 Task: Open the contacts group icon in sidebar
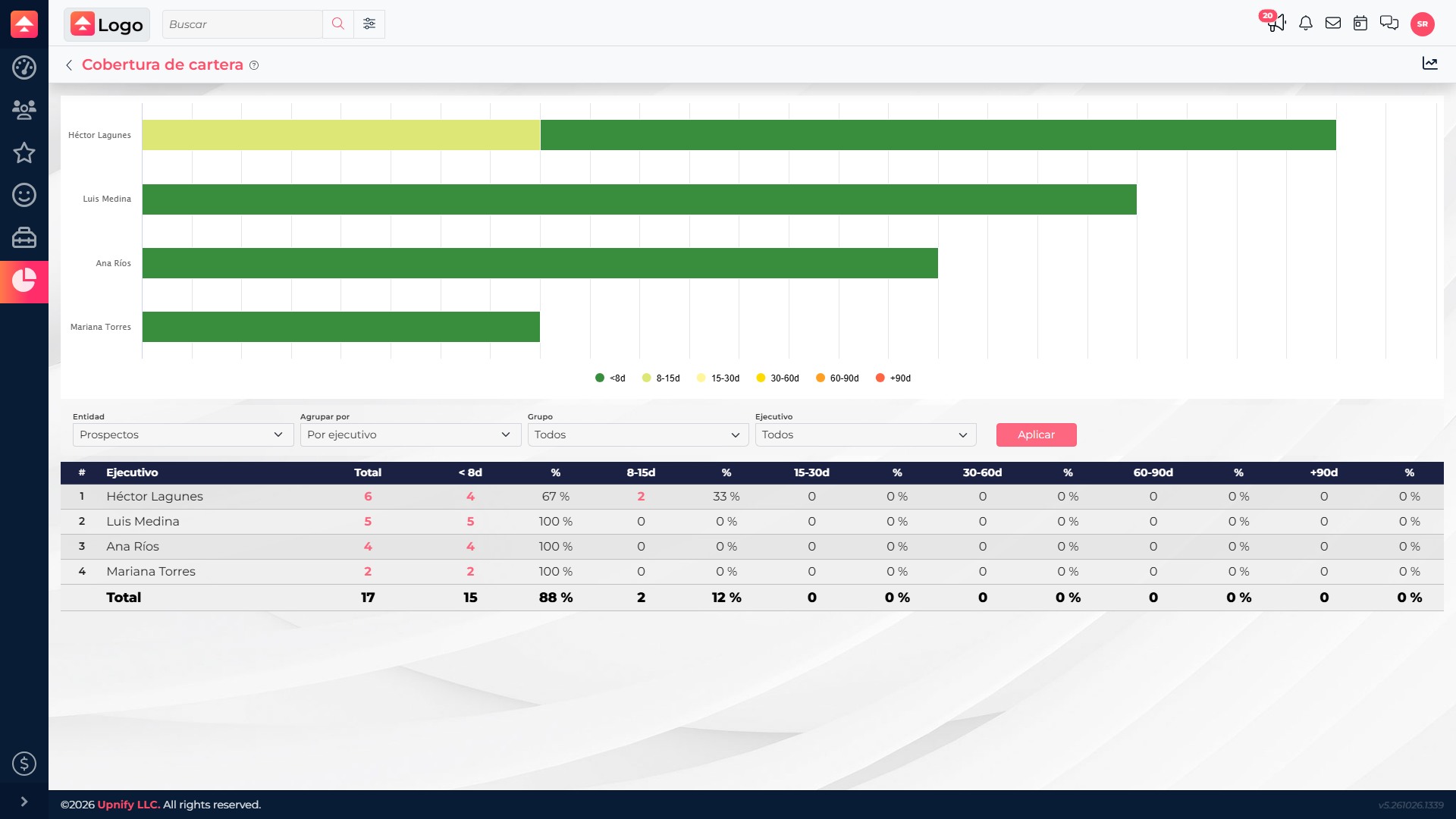tap(24, 110)
